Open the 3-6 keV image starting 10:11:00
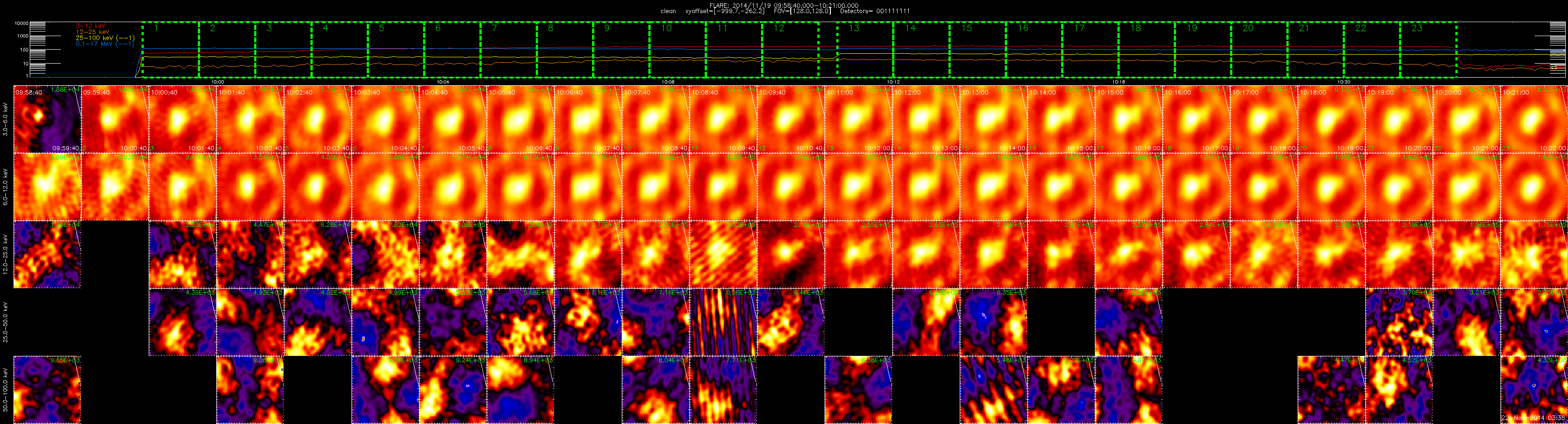Viewport: 1568px width, 424px height. pos(858,119)
